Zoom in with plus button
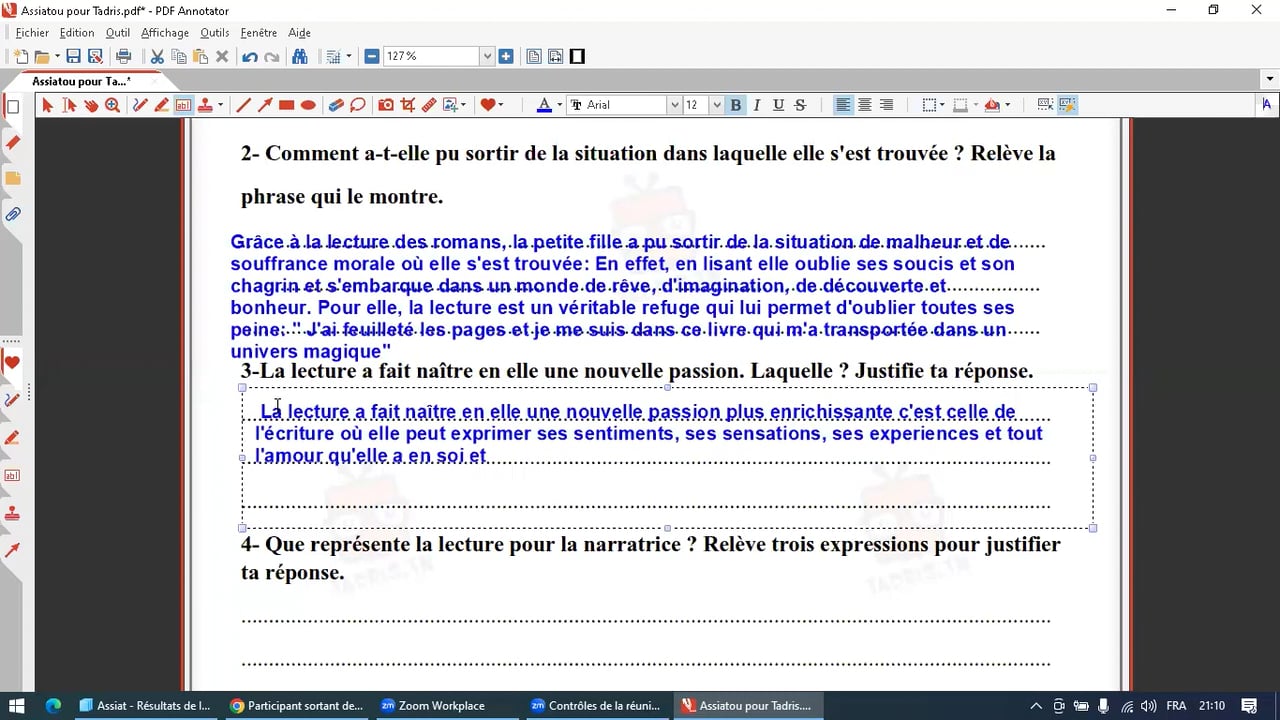 [506, 57]
